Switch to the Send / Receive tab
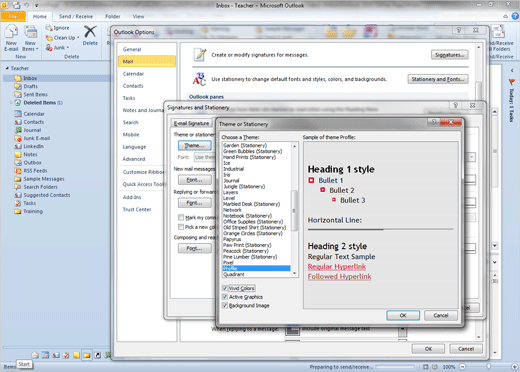The image size is (520, 372). pos(76,16)
